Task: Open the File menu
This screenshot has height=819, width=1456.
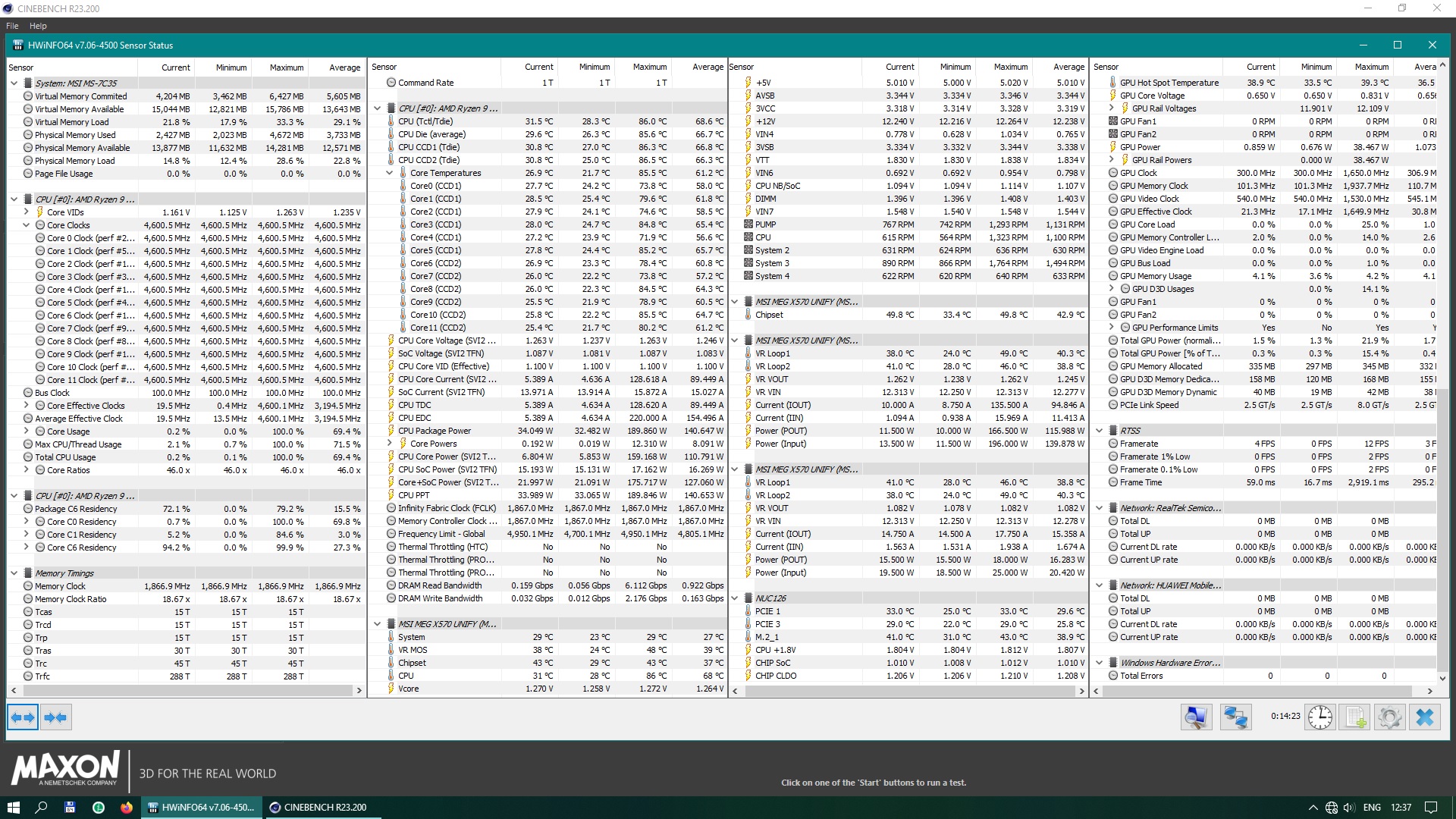Action: (12, 26)
